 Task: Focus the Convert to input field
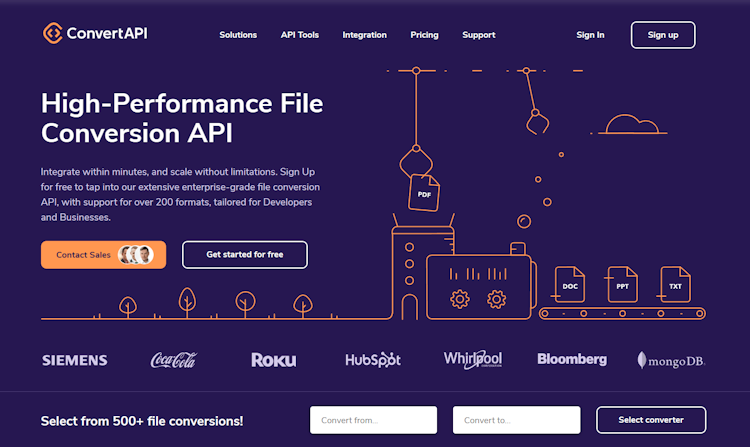pos(517,420)
